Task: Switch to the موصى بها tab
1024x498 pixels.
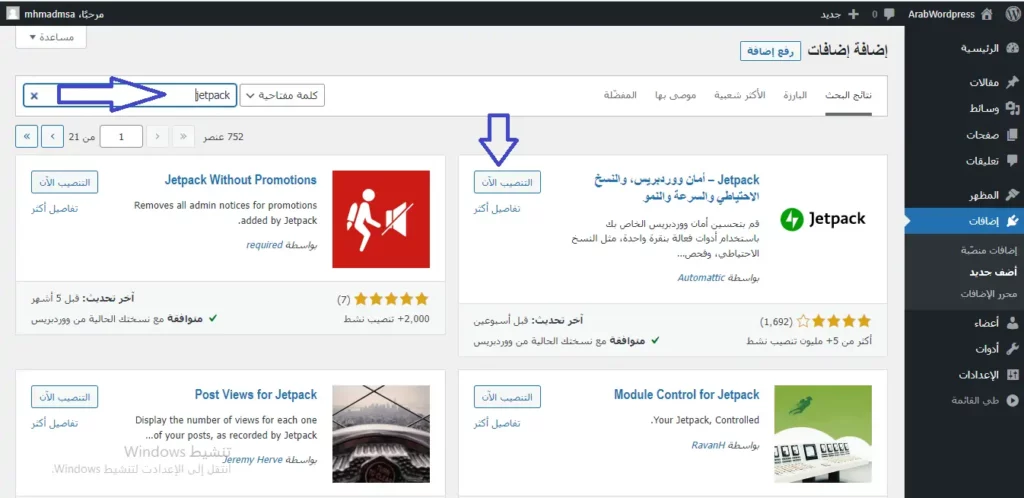Action: pyautogui.click(x=676, y=95)
